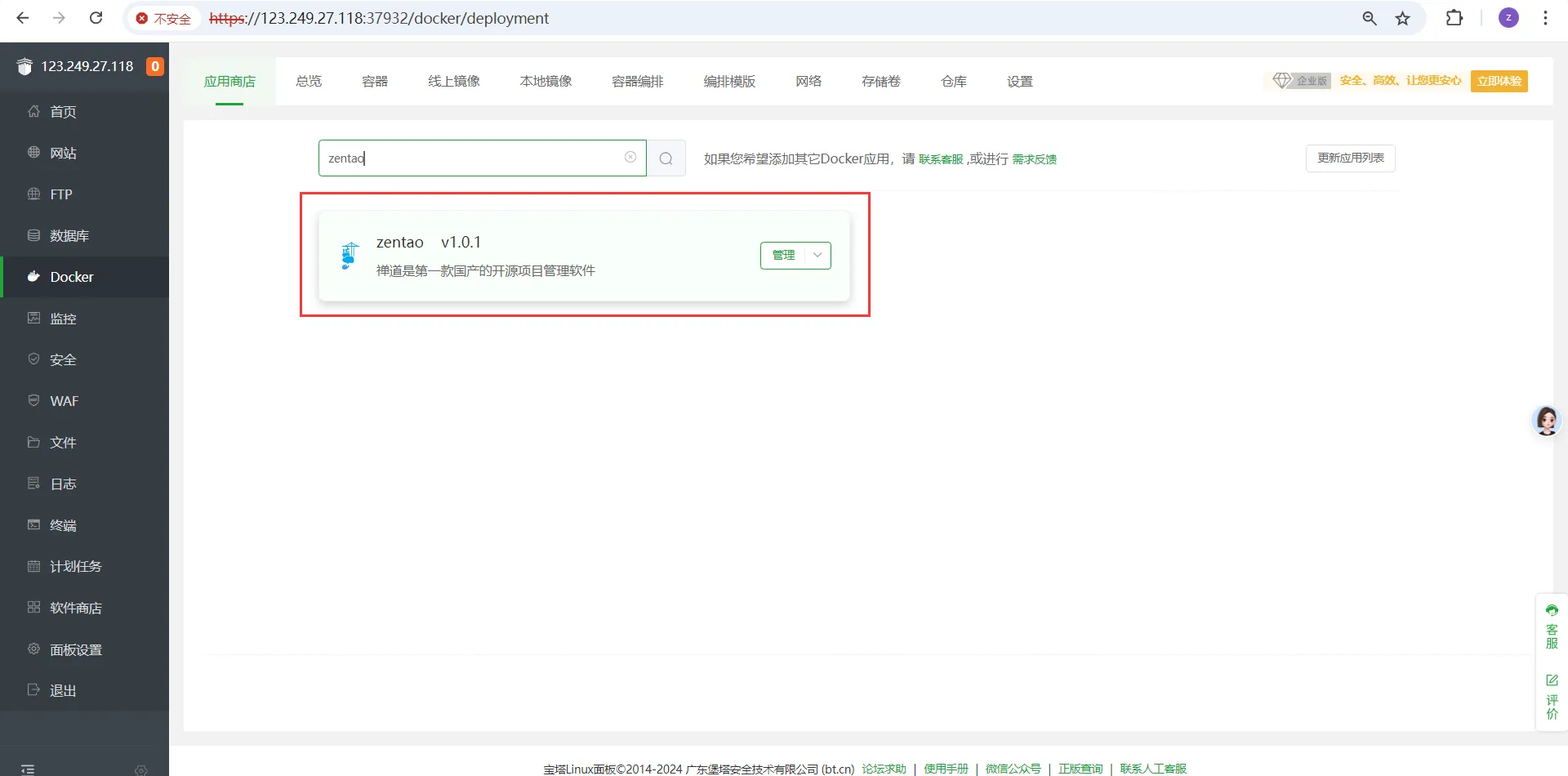Screen dimensions: 1568x776
Task: Open the 论坛求助 footer link
Action: [x=884, y=769]
